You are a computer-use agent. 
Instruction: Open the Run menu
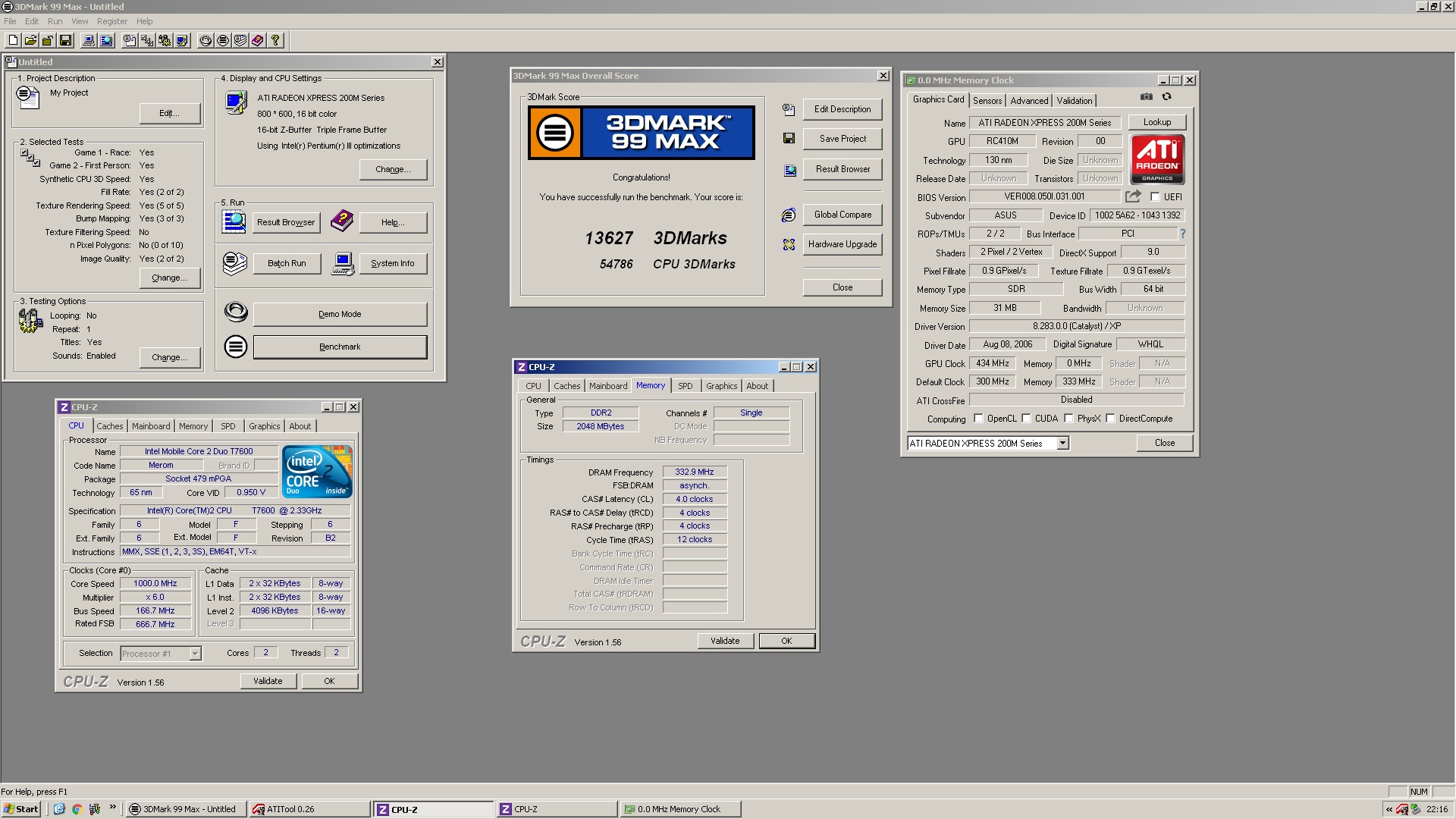click(55, 21)
